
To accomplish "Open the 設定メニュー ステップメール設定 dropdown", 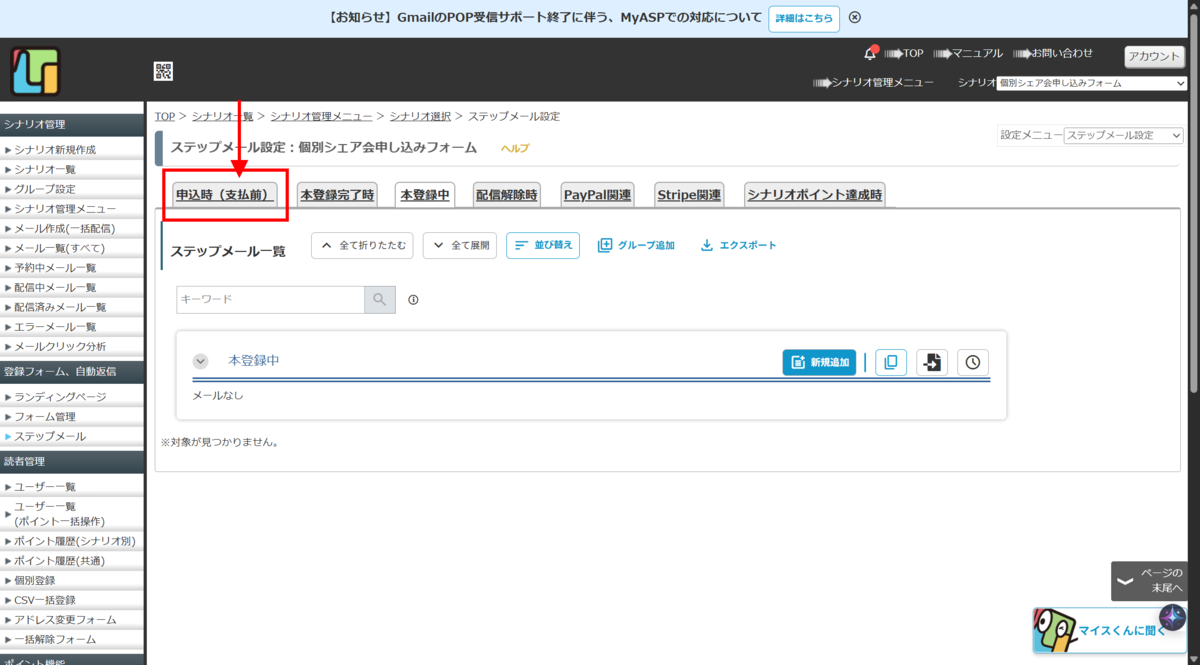I will 1123,135.
